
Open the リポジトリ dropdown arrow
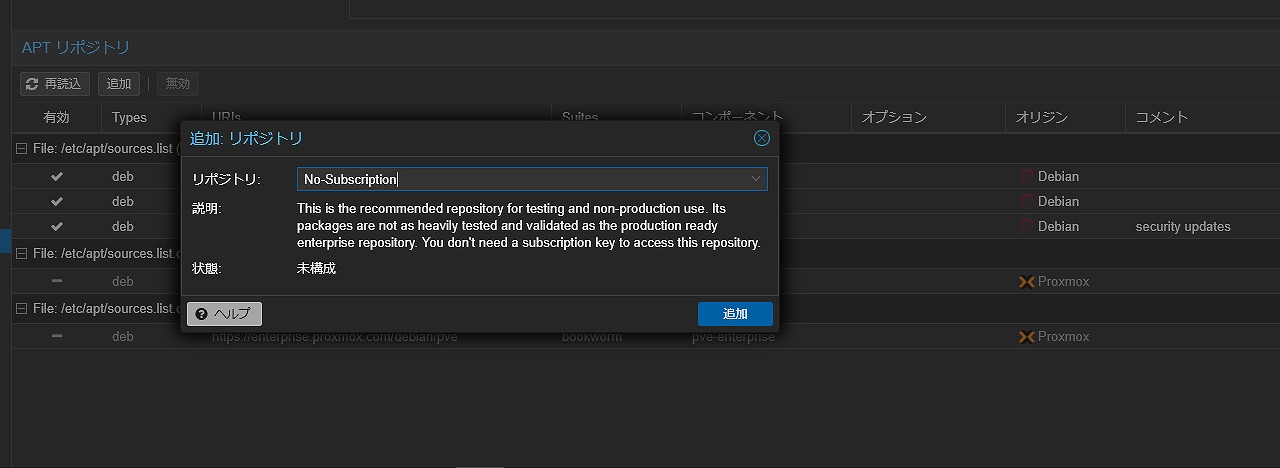coord(756,179)
